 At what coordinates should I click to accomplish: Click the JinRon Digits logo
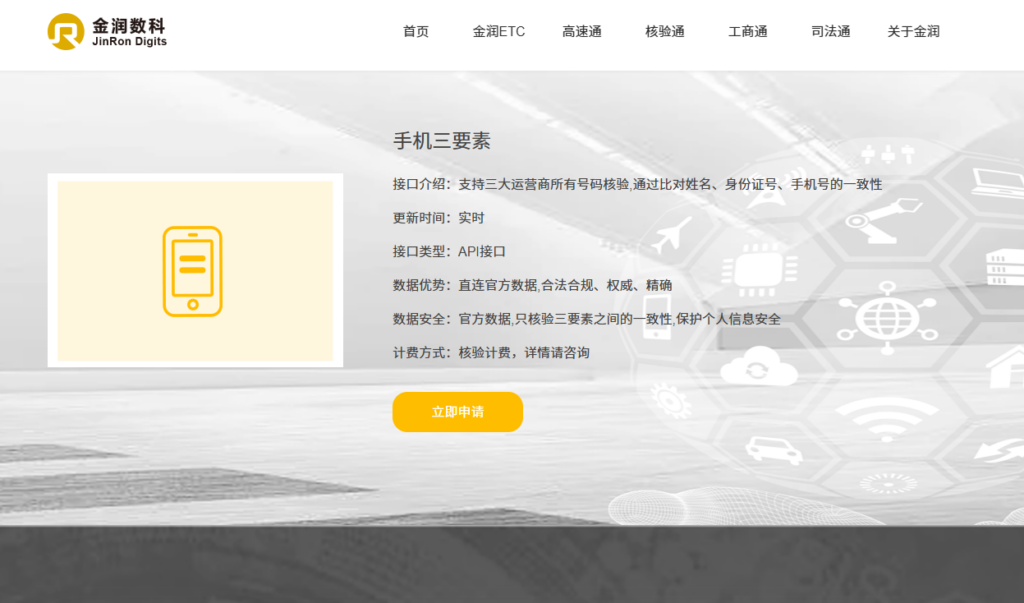107,32
